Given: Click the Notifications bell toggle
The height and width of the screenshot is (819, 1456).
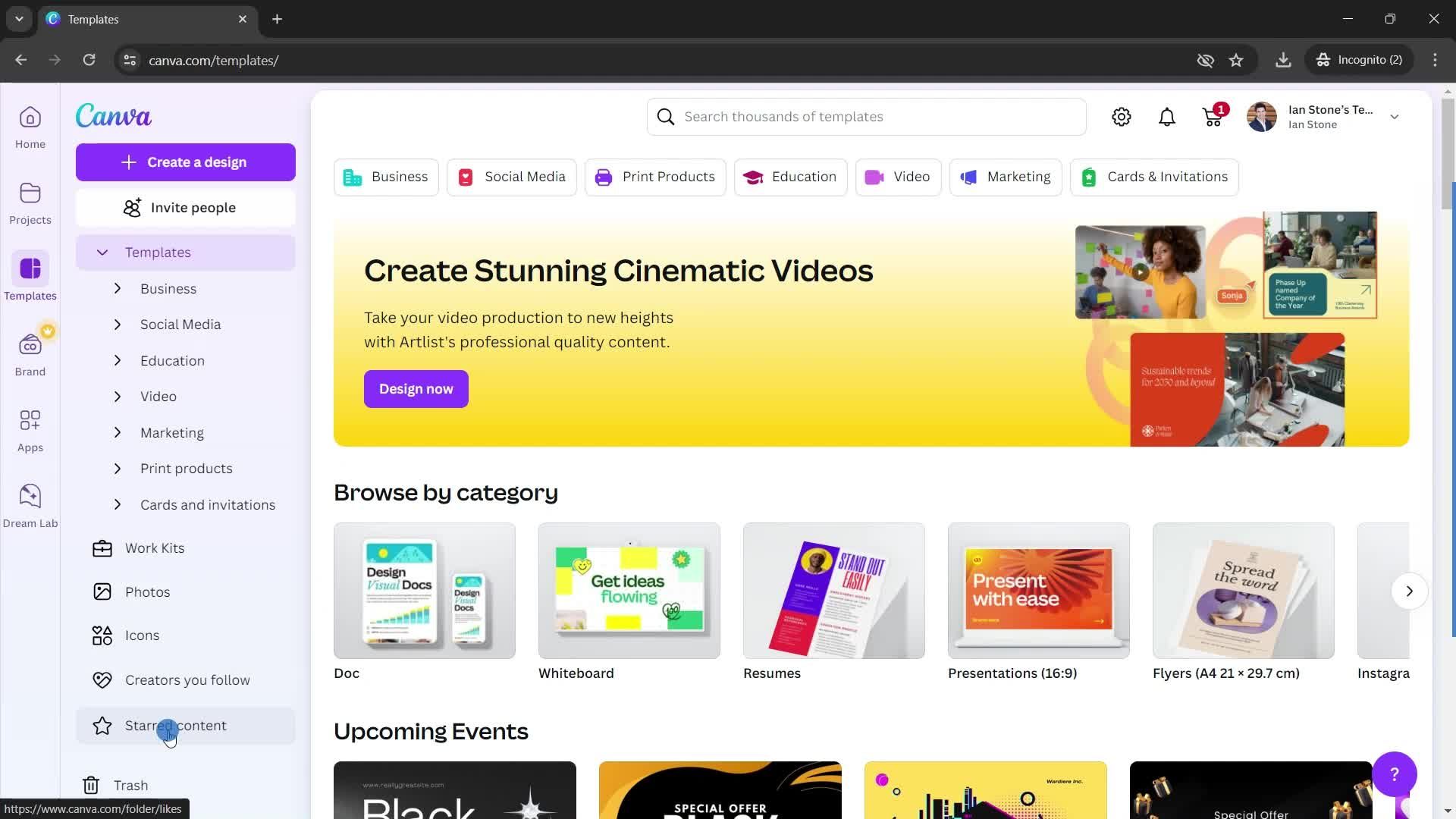Looking at the screenshot, I should (1167, 116).
